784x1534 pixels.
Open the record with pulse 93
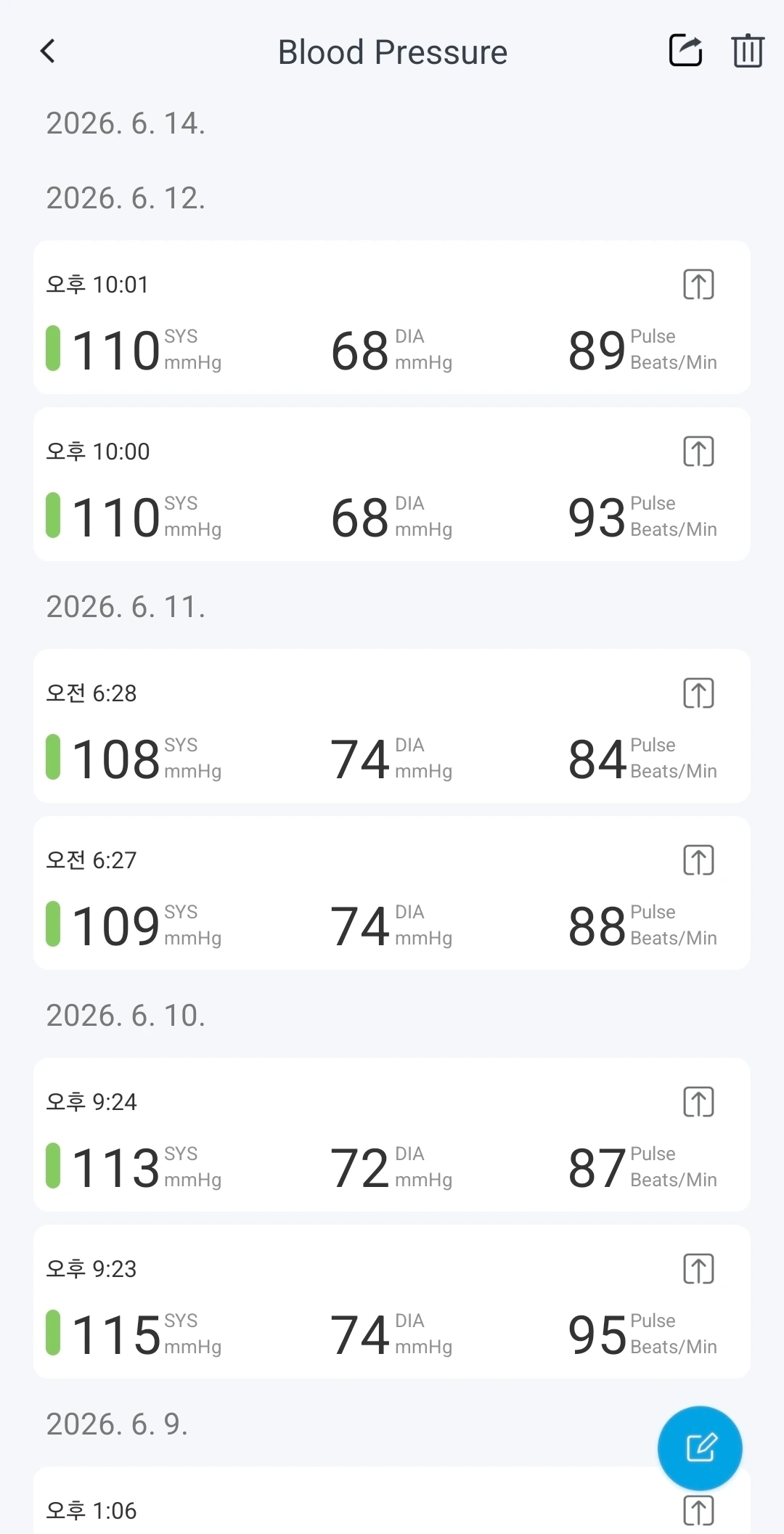point(392,484)
